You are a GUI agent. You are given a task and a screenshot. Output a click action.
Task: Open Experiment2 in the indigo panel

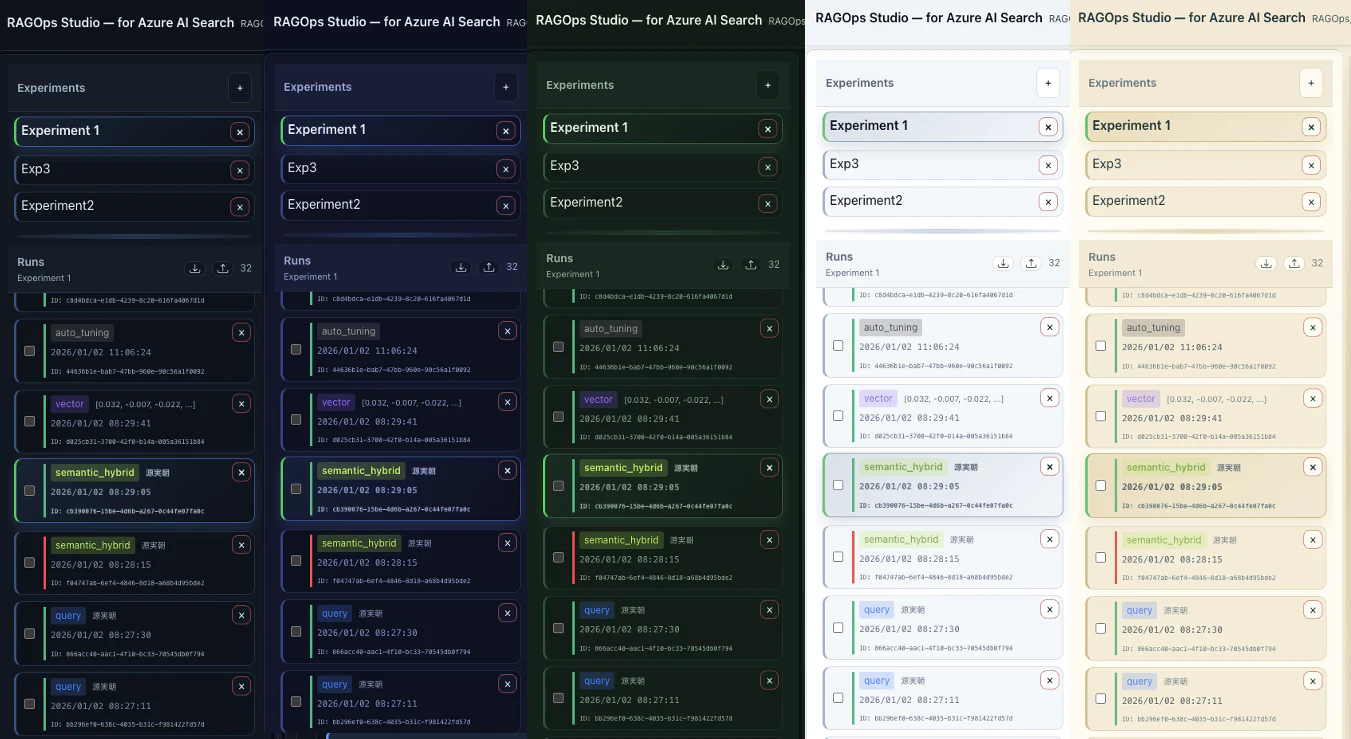click(401, 205)
